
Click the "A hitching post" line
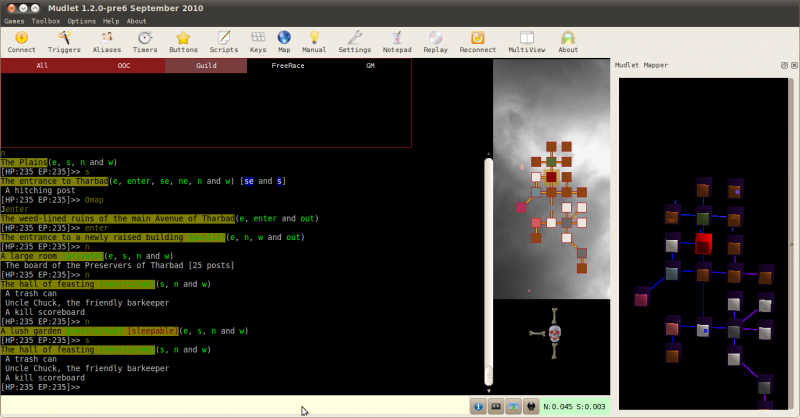click(40, 190)
